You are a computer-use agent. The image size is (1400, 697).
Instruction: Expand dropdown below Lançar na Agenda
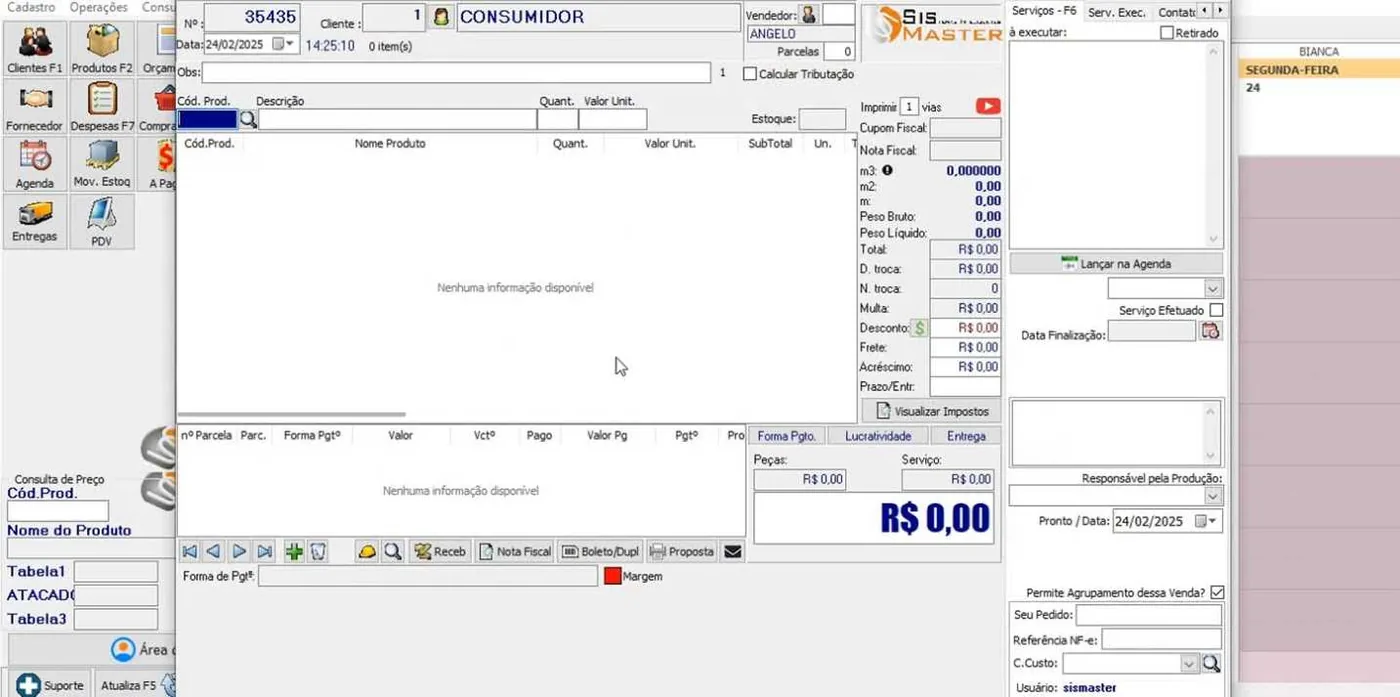1213,289
